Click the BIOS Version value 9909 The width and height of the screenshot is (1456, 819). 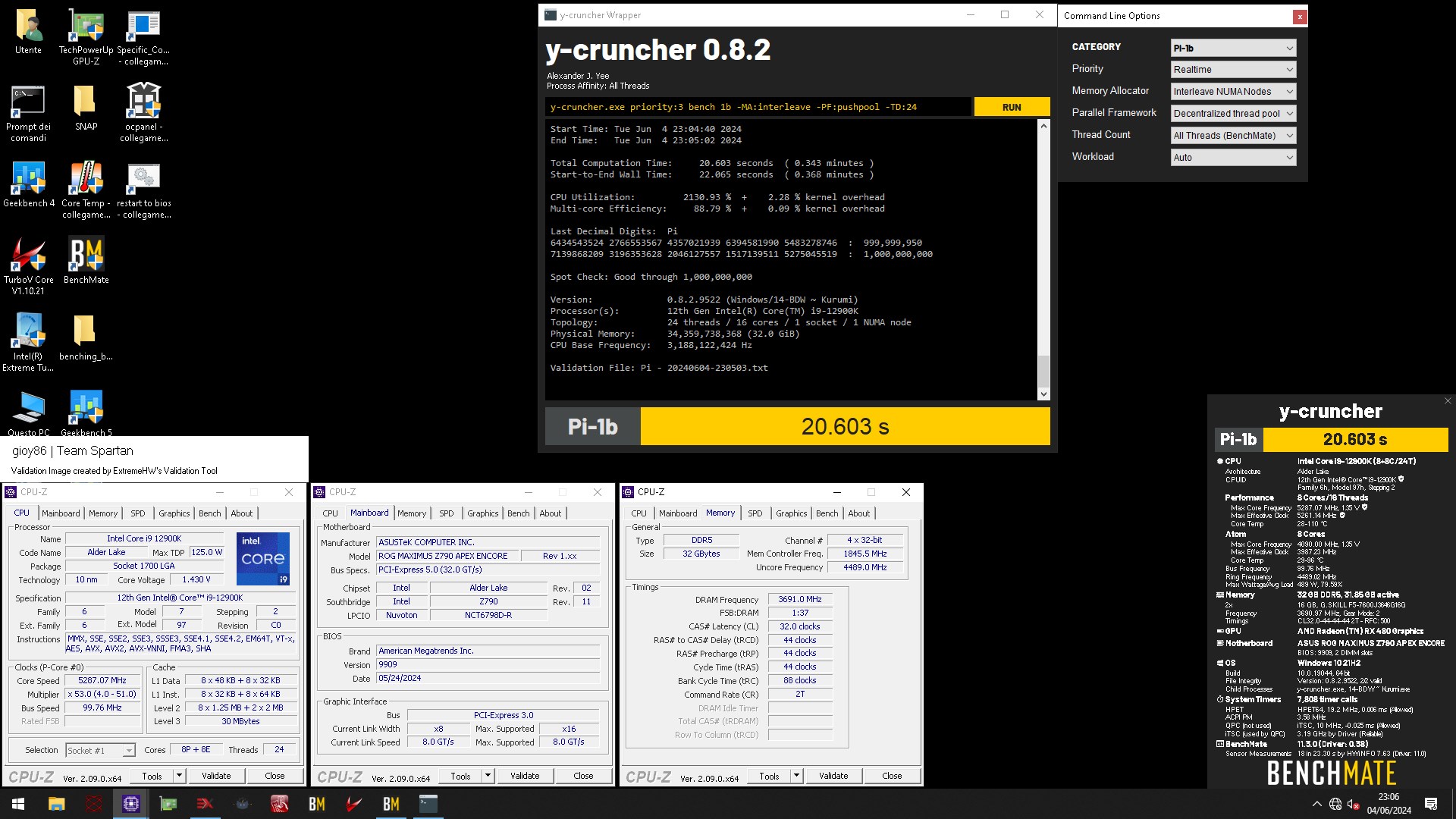(488, 664)
